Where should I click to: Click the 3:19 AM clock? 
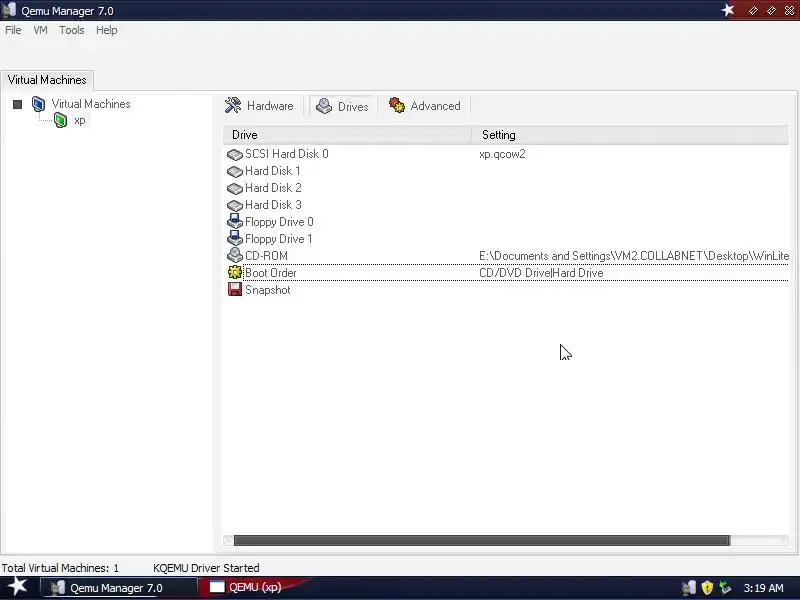(763, 588)
